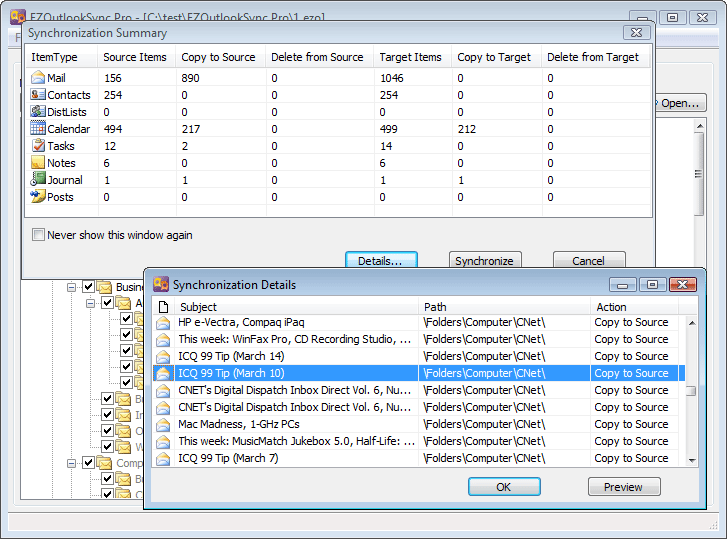This screenshot has height=539, width=727.
Task: Click Mail Target Items value 1046
Action: (392, 78)
